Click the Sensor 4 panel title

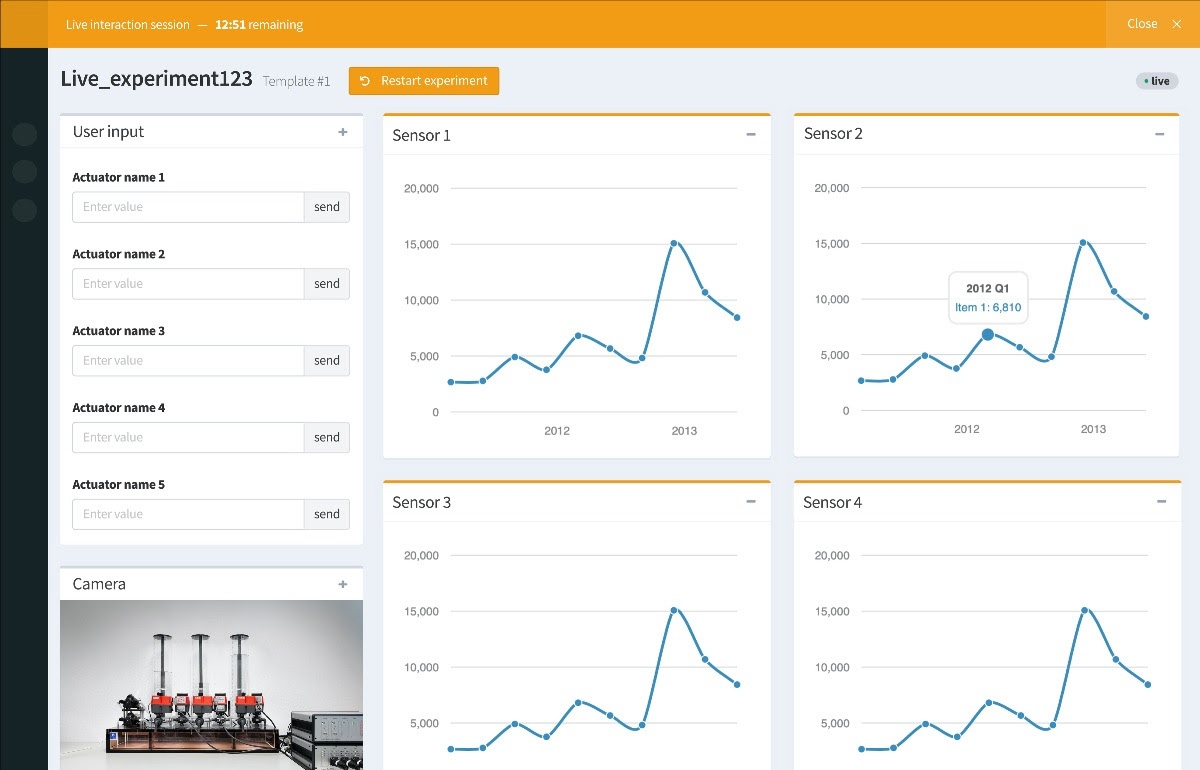[832, 502]
